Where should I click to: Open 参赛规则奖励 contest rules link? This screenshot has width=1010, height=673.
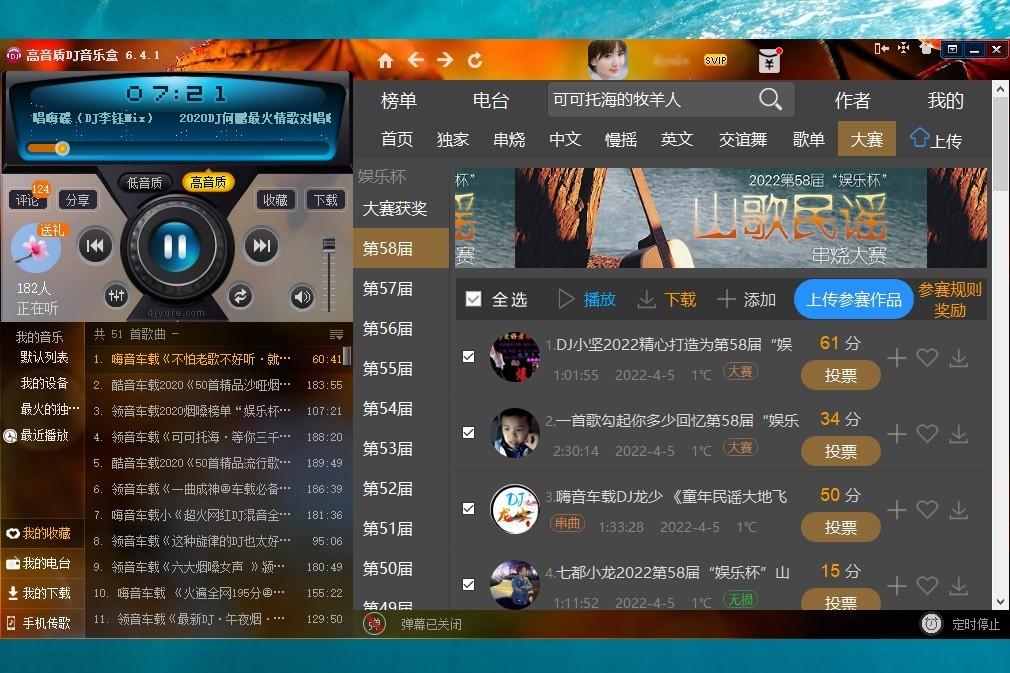pyautogui.click(x=950, y=299)
